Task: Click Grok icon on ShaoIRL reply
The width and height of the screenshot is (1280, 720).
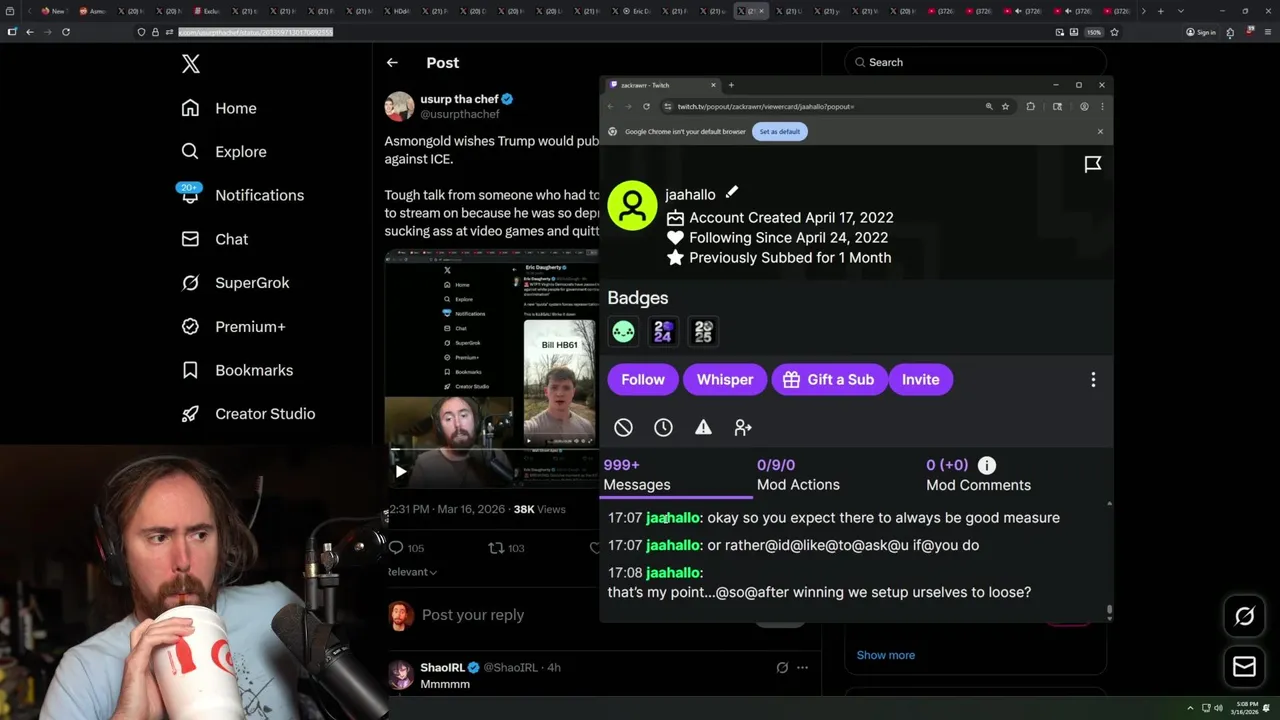Action: [782, 667]
